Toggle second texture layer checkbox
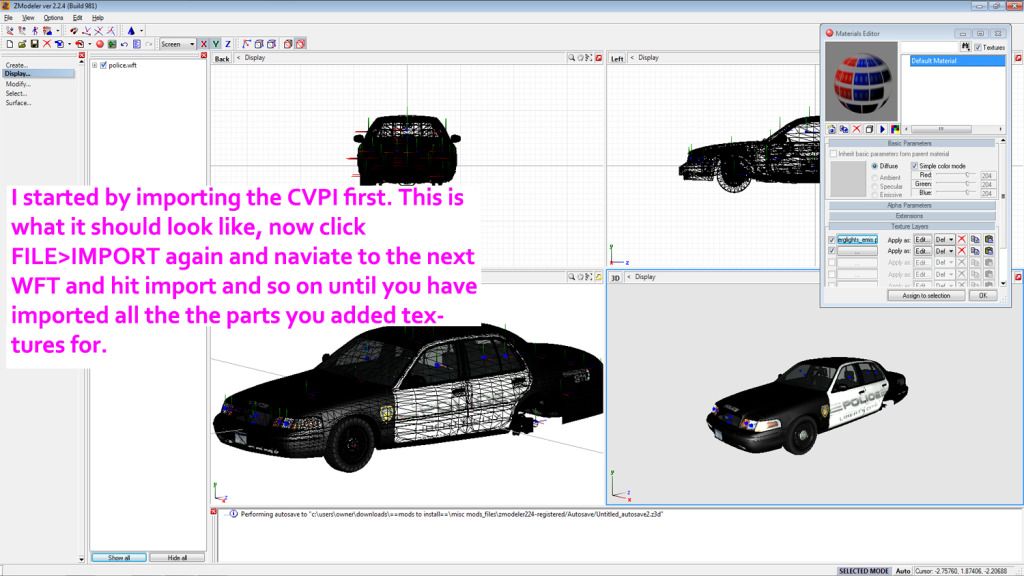Viewport: 1024px width, 576px height. [831, 251]
